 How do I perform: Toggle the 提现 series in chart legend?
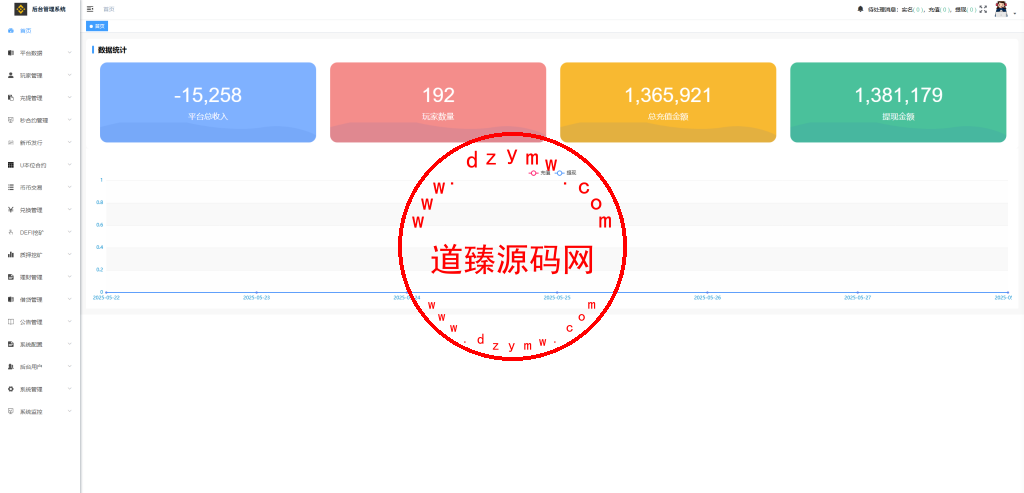566,173
